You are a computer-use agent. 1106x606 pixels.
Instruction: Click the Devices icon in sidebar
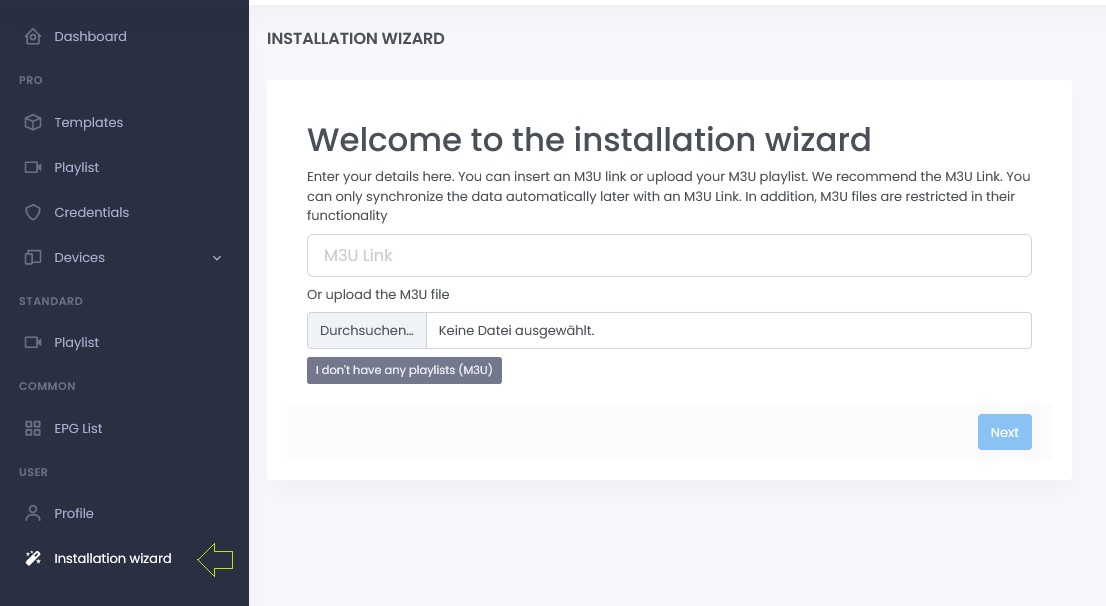click(x=33, y=258)
